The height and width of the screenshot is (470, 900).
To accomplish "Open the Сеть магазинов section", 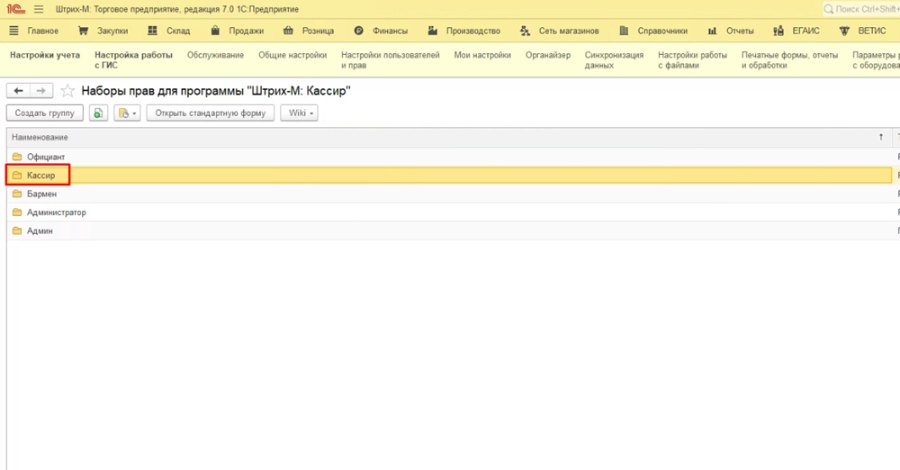I will click(x=568, y=30).
